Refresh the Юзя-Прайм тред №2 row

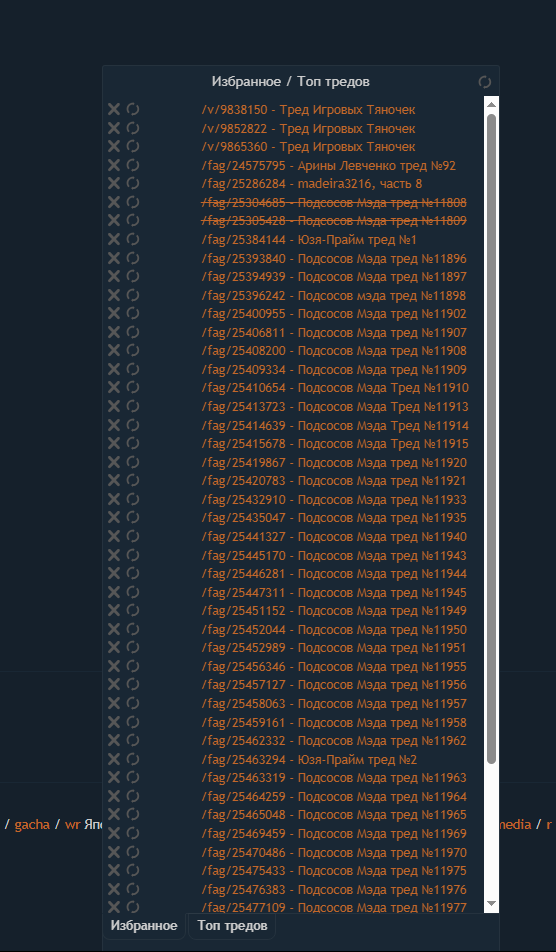click(x=133, y=759)
